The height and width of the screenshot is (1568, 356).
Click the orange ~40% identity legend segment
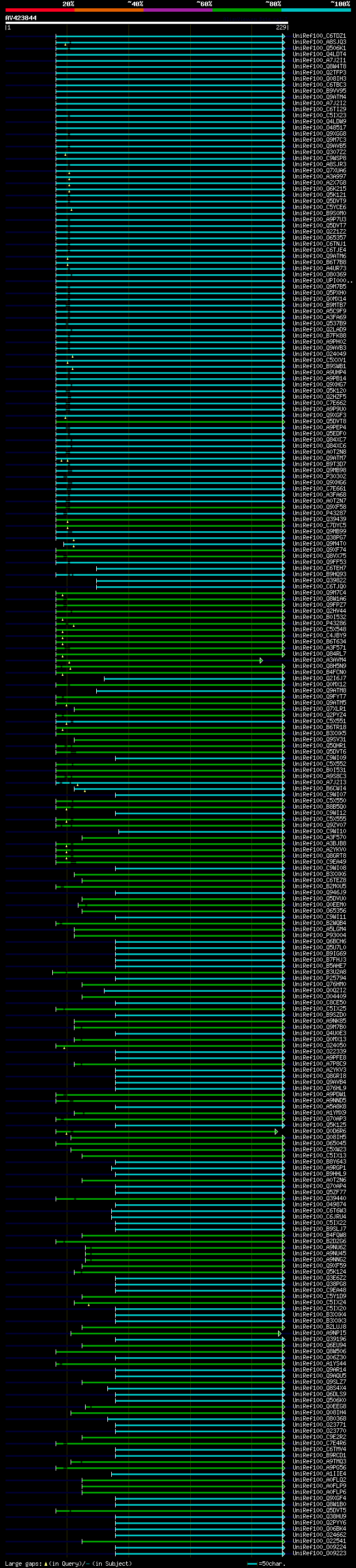[x=109, y=10]
